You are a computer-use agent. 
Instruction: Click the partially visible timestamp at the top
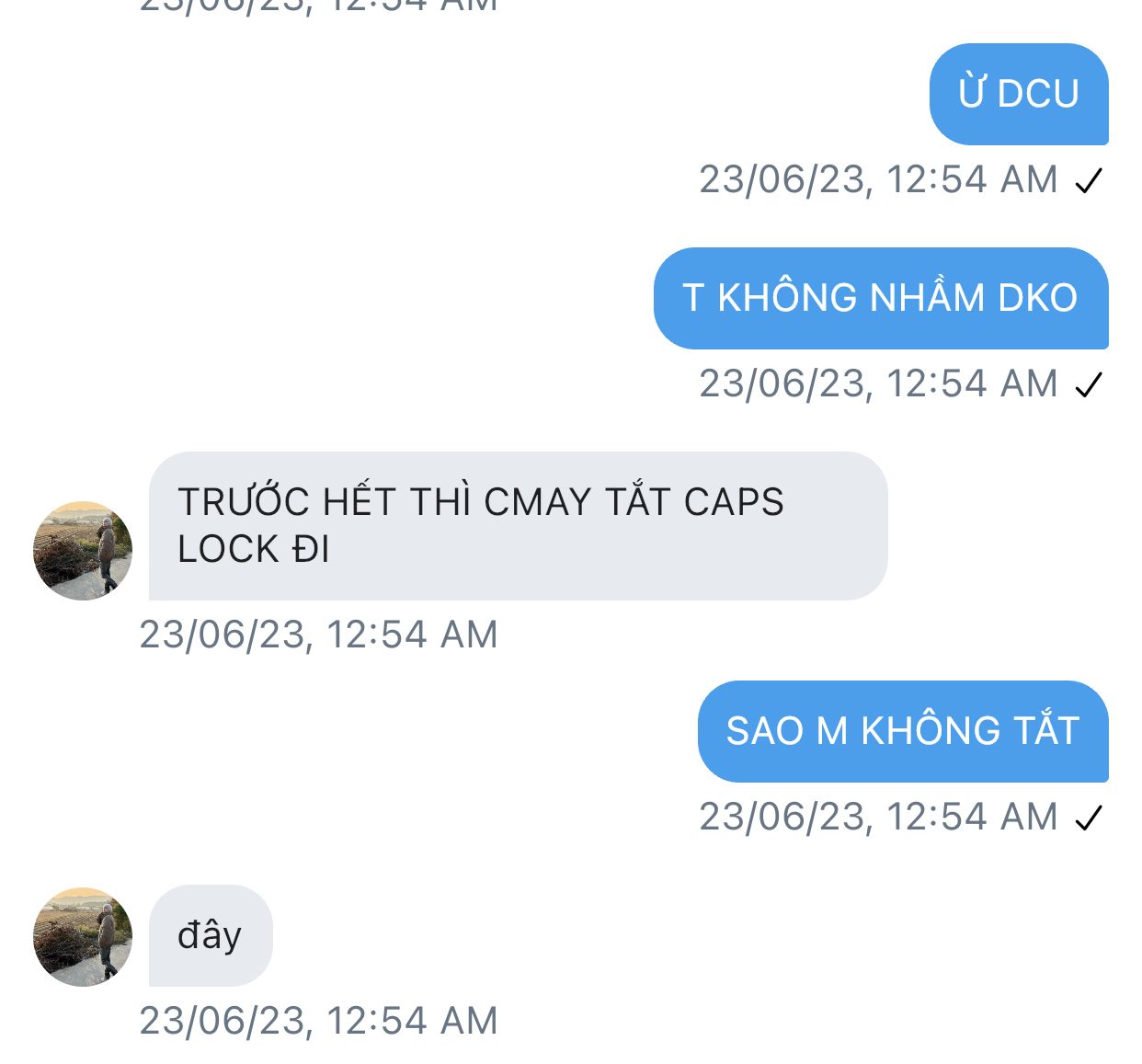click(318, 6)
